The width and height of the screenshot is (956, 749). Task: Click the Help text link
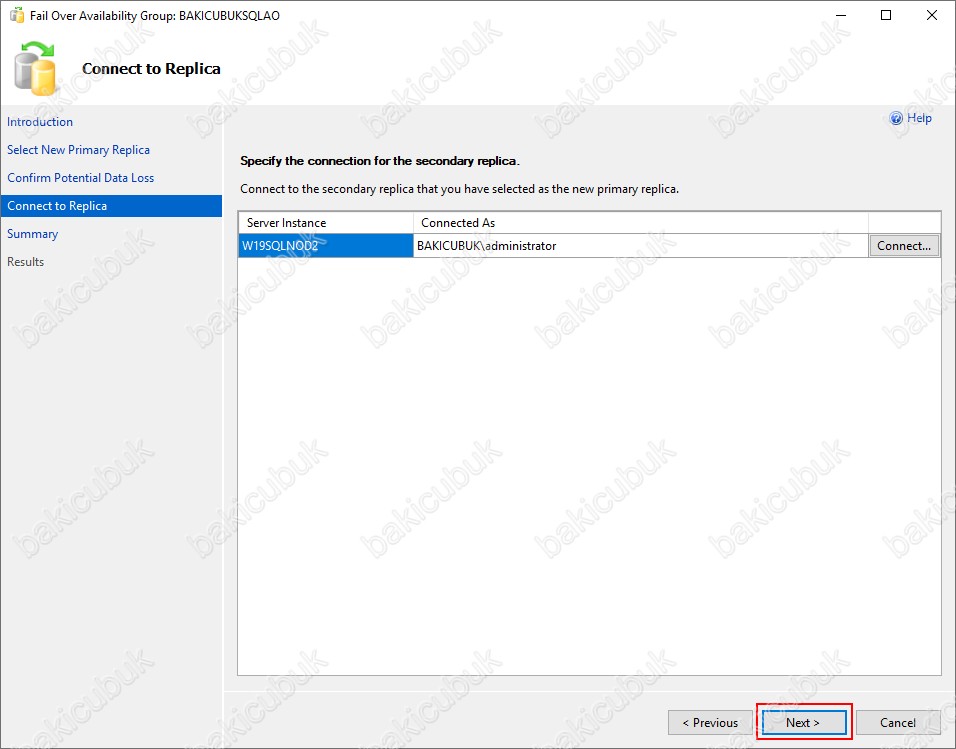[x=919, y=118]
